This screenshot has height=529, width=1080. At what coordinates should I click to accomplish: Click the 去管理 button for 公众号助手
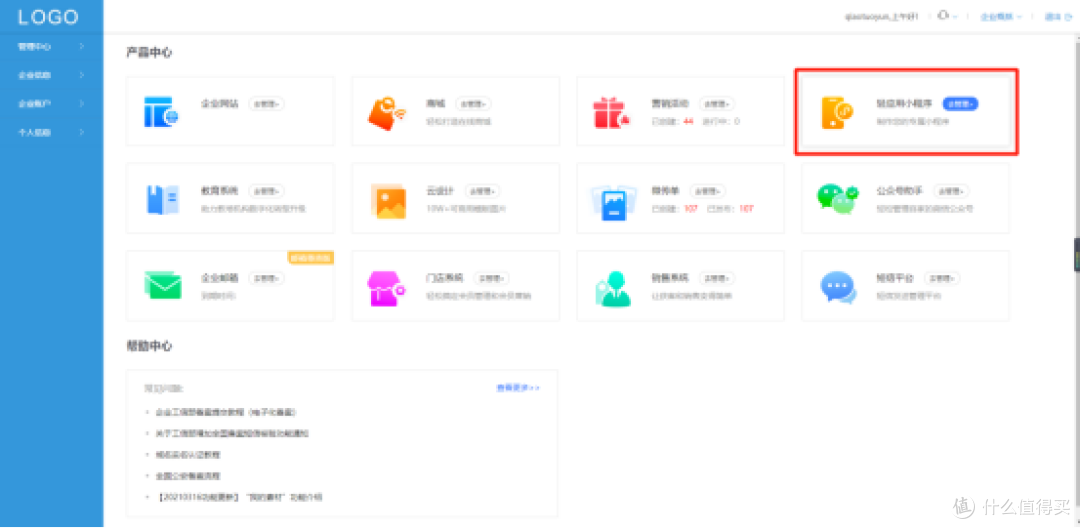click(952, 191)
